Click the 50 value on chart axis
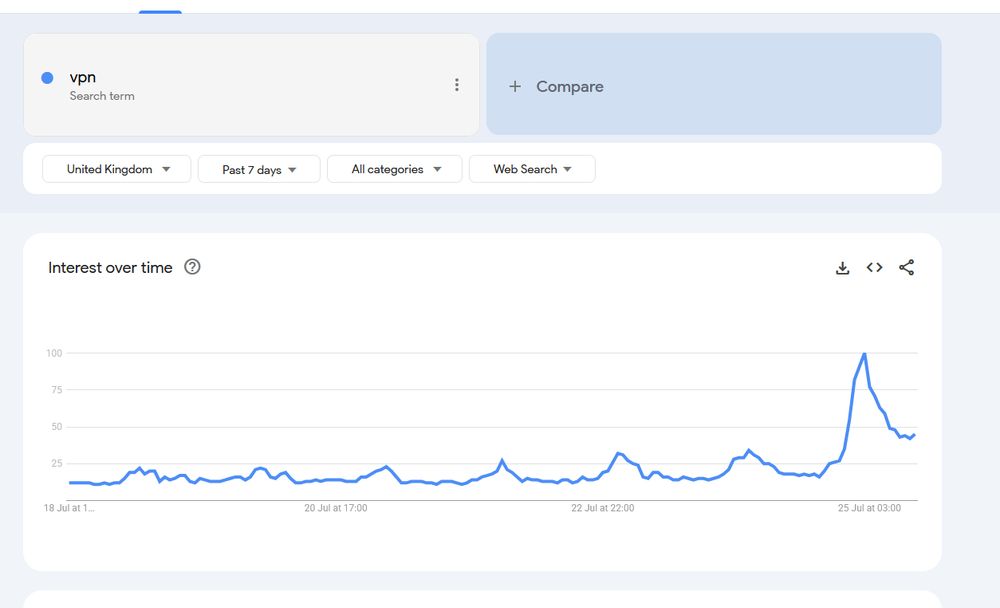This screenshot has height=608, width=1000. [x=57, y=427]
